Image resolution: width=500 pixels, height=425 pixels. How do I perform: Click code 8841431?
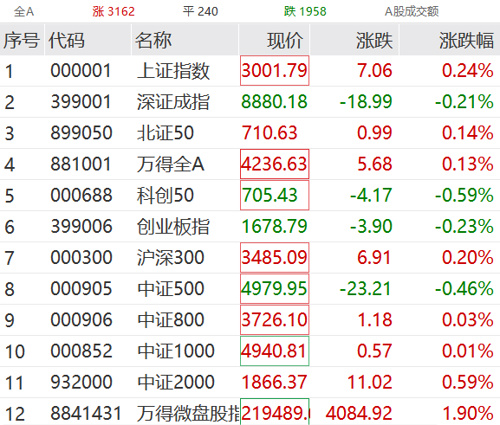(86, 413)
